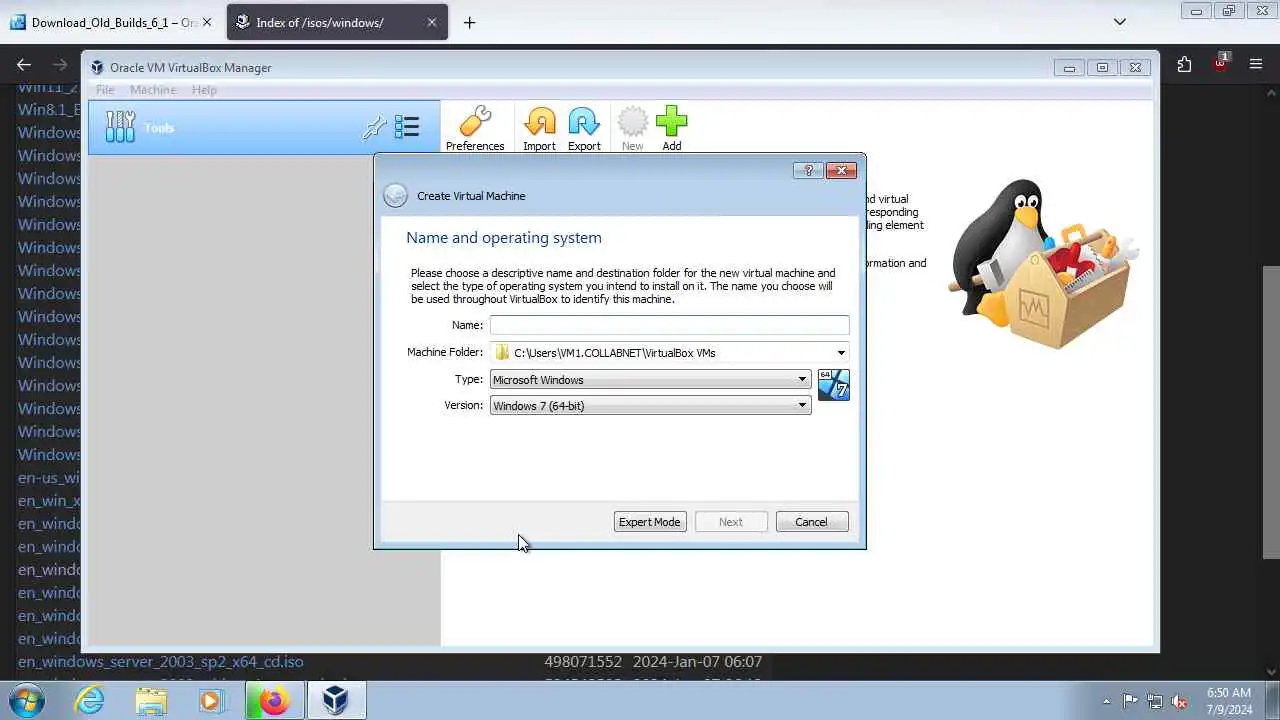Image resolution: width=1280 pixels, height=720 pixels.
Task: Click the uBlock red shield icon
Action: pyautogui.click(x=1221, y=63)
